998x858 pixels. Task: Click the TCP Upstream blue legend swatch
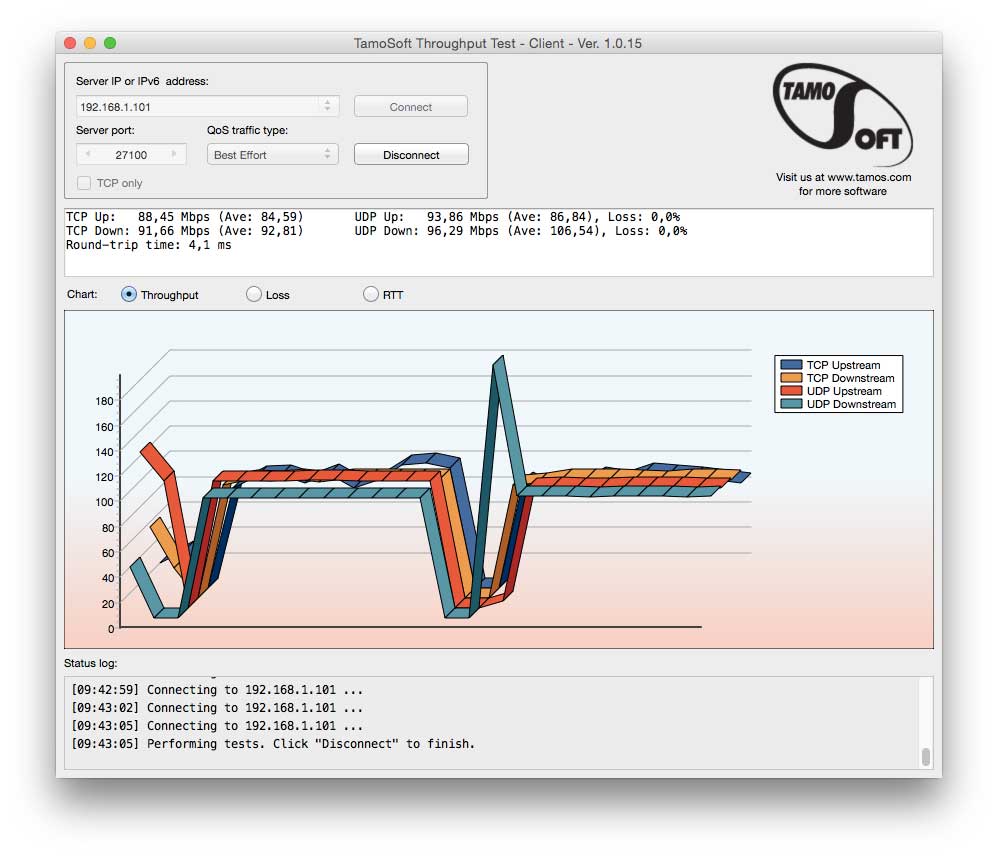[x=791, y=365]
